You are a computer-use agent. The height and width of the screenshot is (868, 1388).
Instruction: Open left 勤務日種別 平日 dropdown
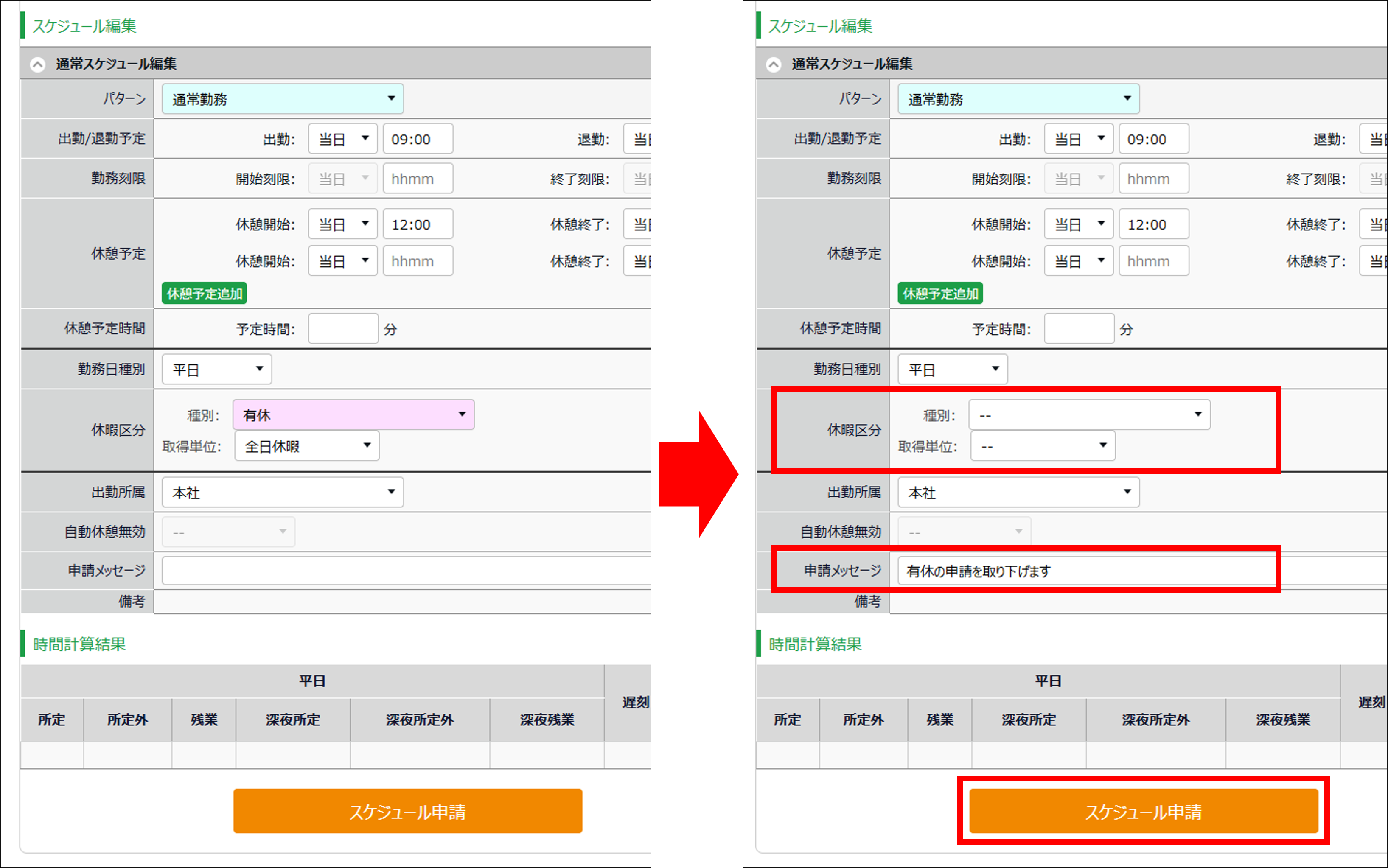tap(217, 369)
